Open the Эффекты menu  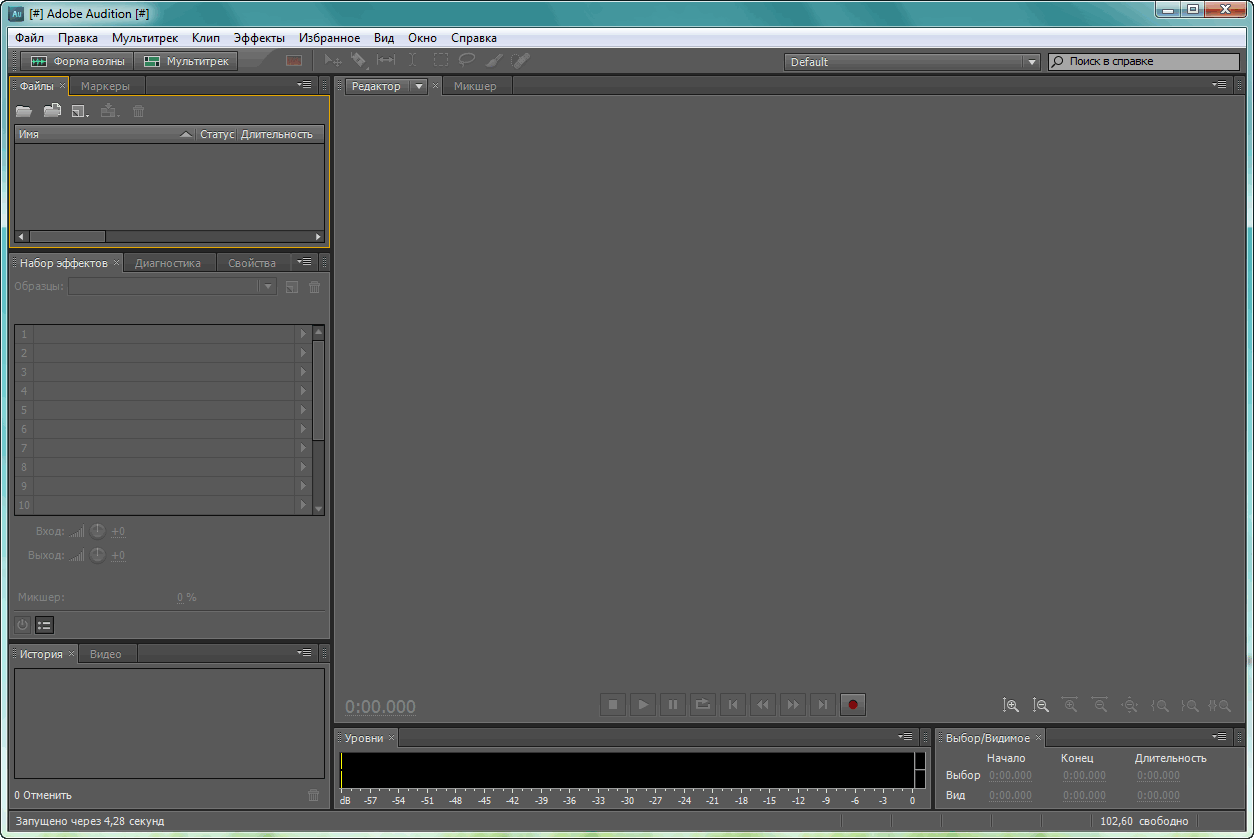(259, 38)
